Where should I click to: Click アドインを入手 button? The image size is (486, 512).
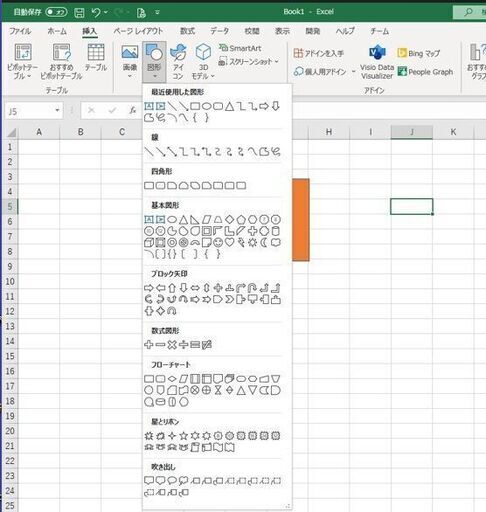(x=318, y=53)
